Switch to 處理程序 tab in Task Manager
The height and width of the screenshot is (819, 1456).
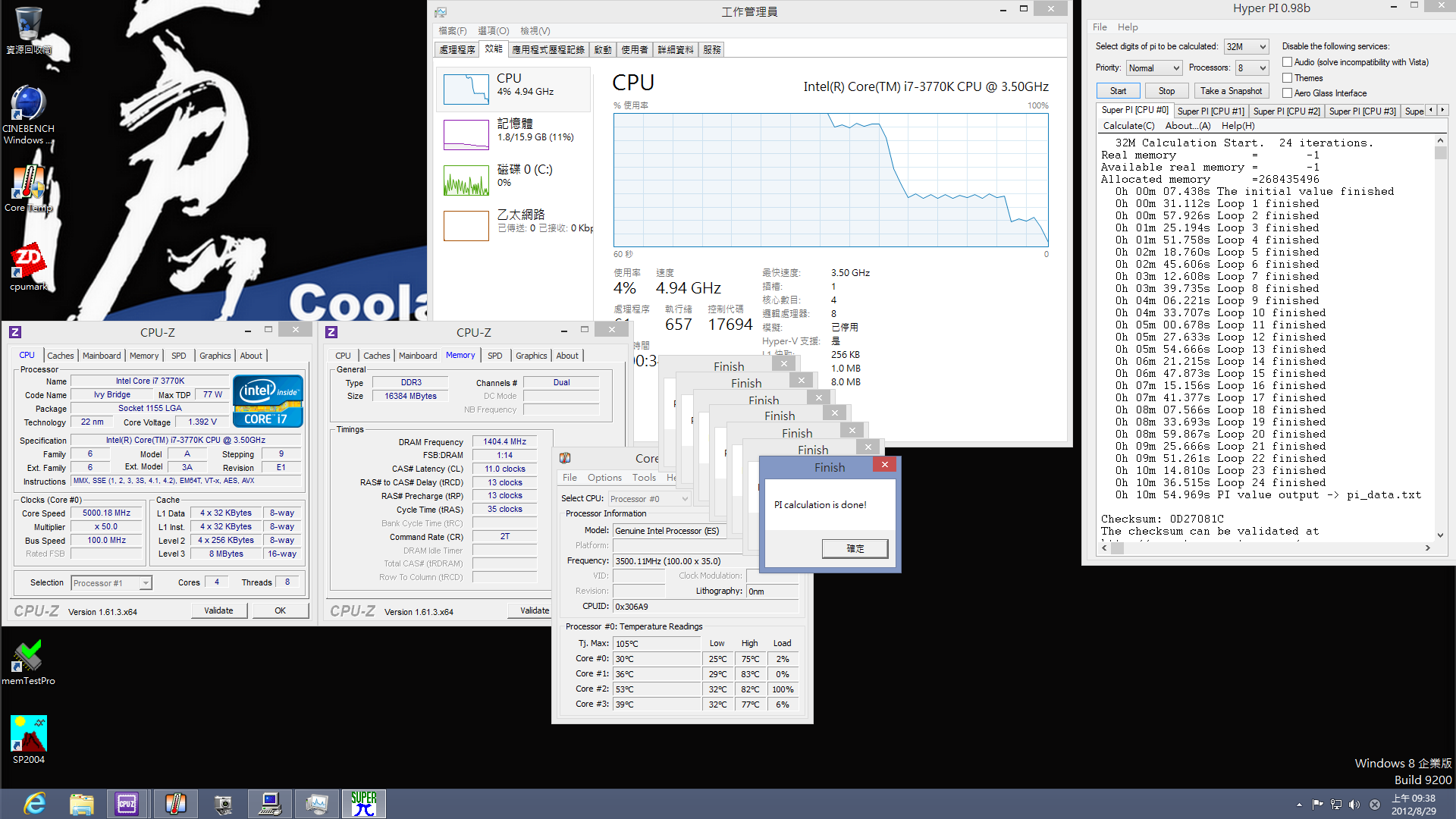point(457,50)
